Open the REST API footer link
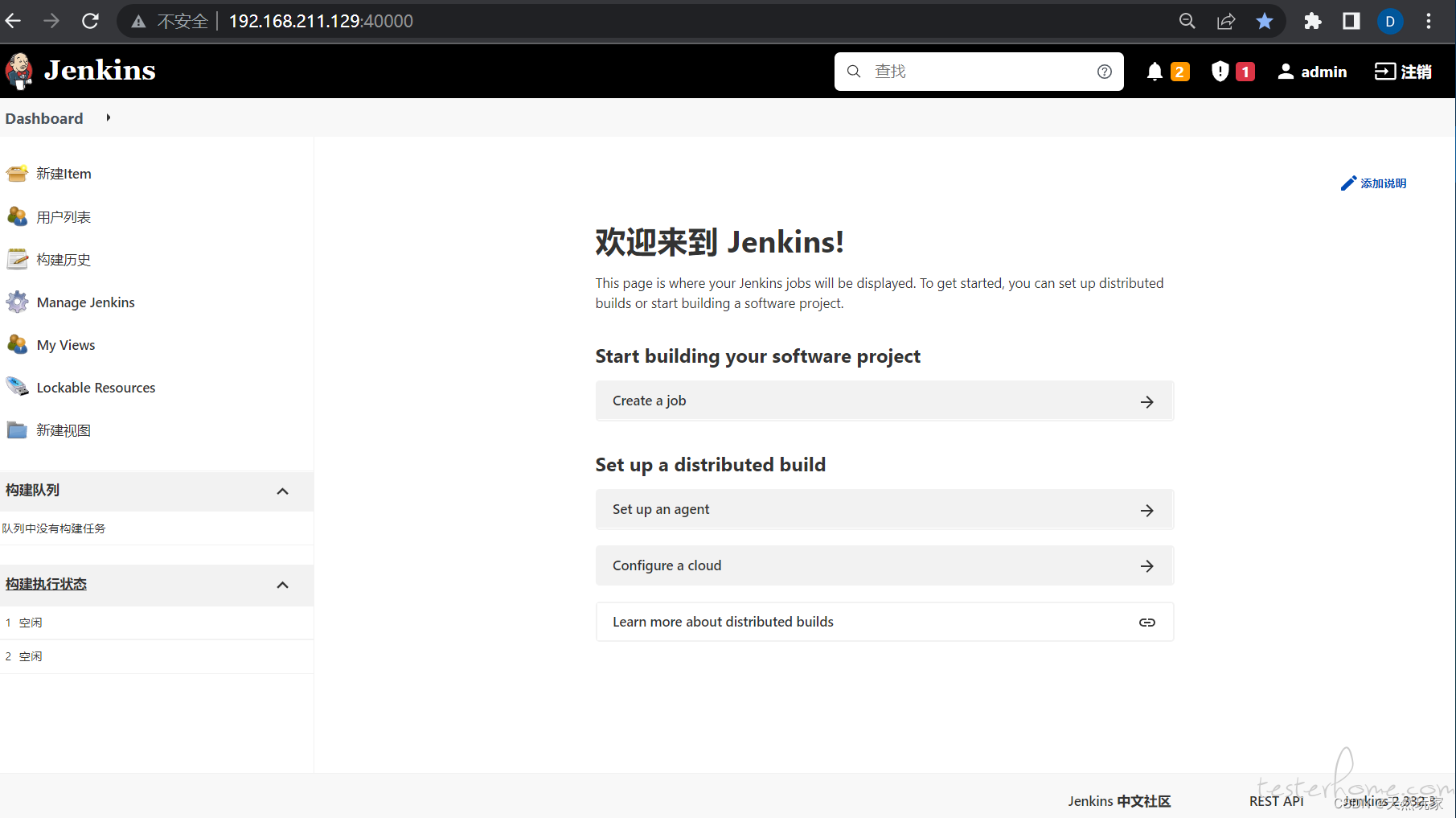The height and width of the screenshot is (818, 1456). (x=1276, y=801)
